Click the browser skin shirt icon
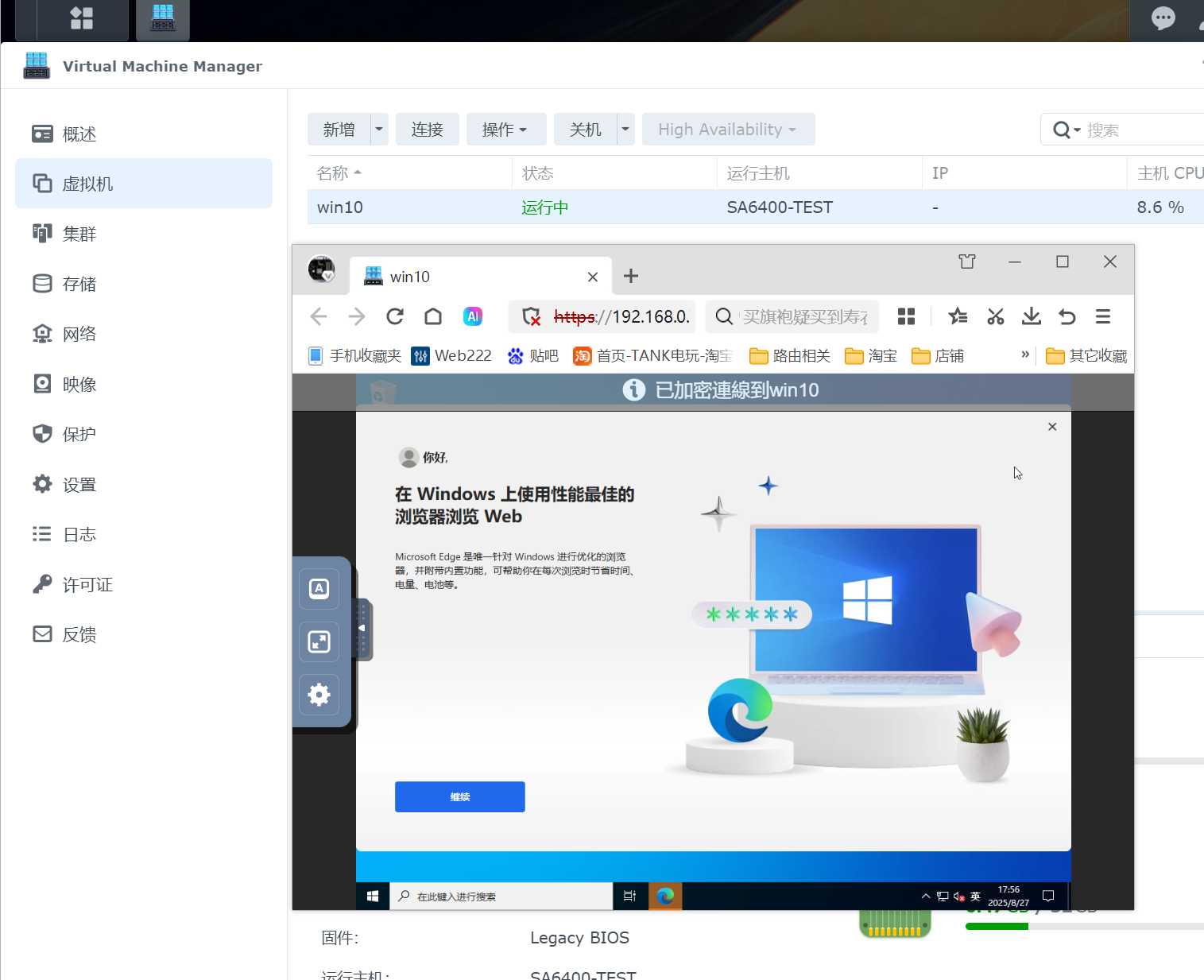Screen dimensions: 1204x980 [x=967, y=261]
